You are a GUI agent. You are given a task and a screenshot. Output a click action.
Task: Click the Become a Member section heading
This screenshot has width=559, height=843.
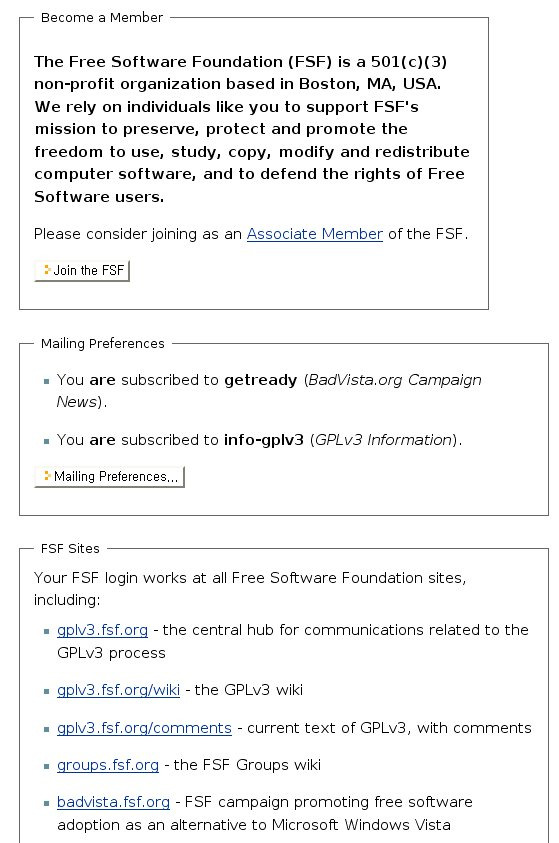click(x=102, y=18)
